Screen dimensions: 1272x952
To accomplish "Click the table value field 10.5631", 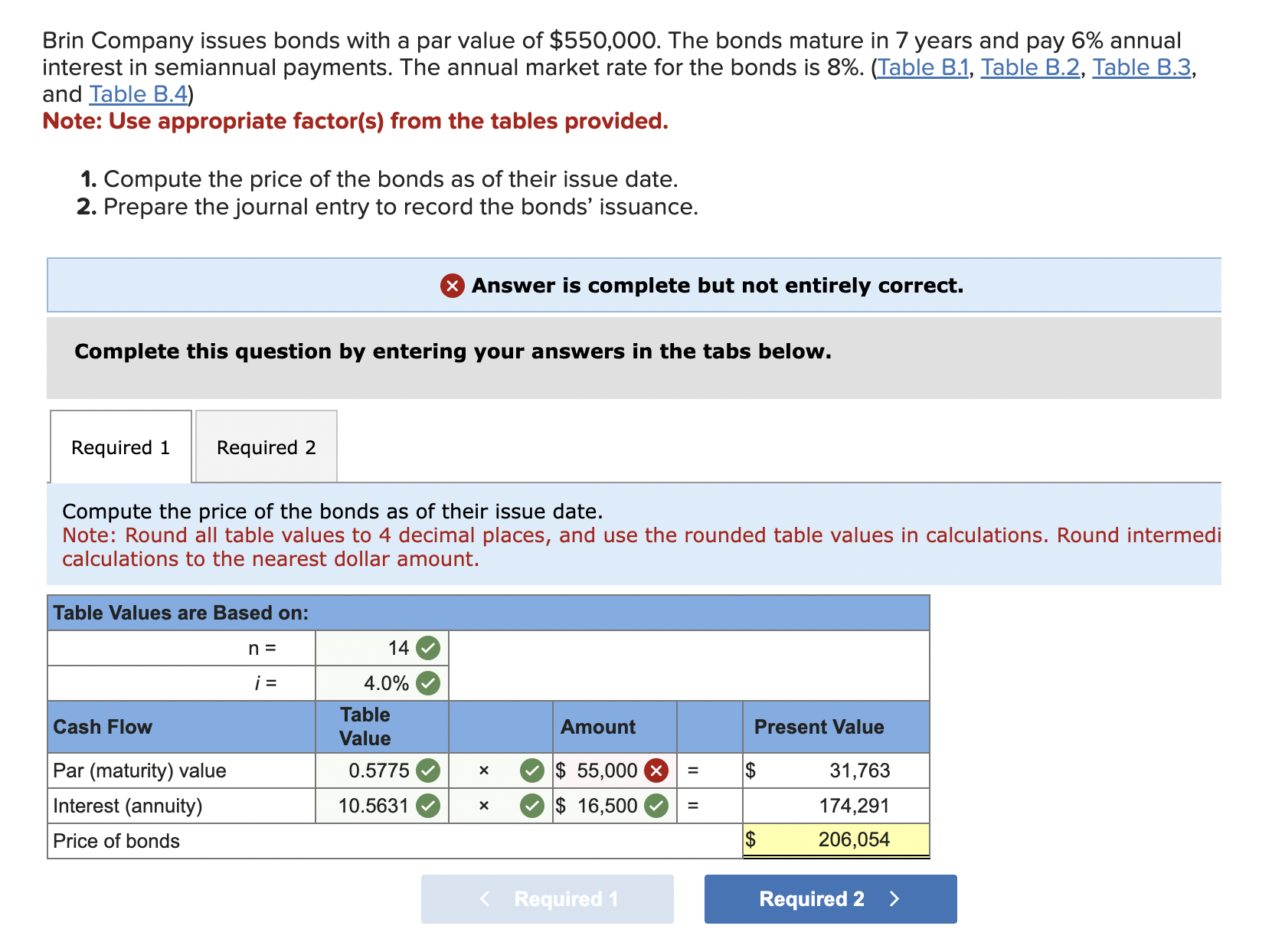I will [381, 806].
